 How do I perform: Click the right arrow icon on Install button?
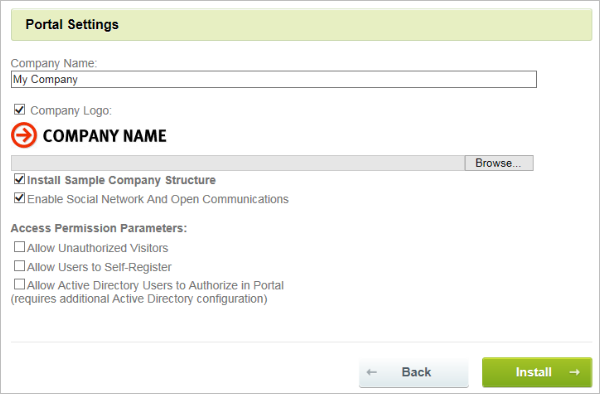tap(574, 372)
